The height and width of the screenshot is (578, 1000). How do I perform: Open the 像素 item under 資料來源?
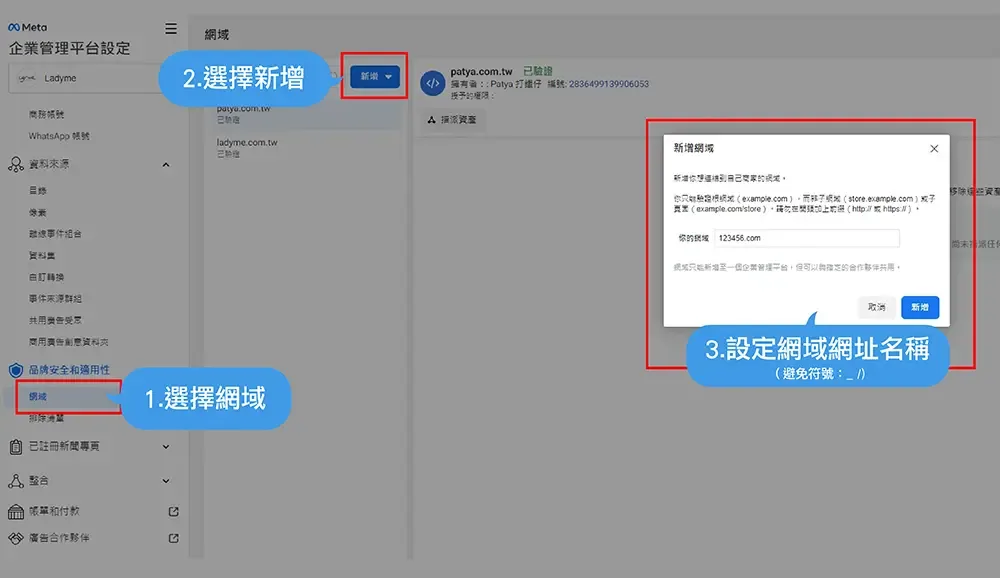(x=38, y=212)
